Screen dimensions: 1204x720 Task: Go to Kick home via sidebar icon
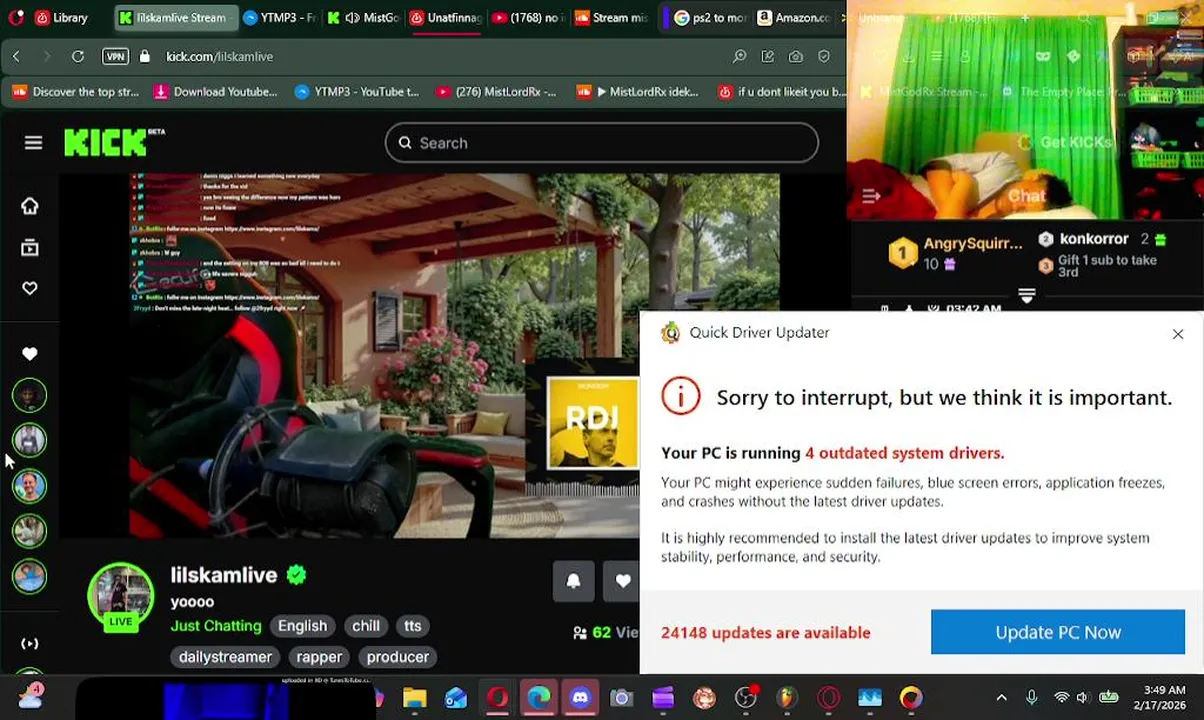click(x=30, y=206)
